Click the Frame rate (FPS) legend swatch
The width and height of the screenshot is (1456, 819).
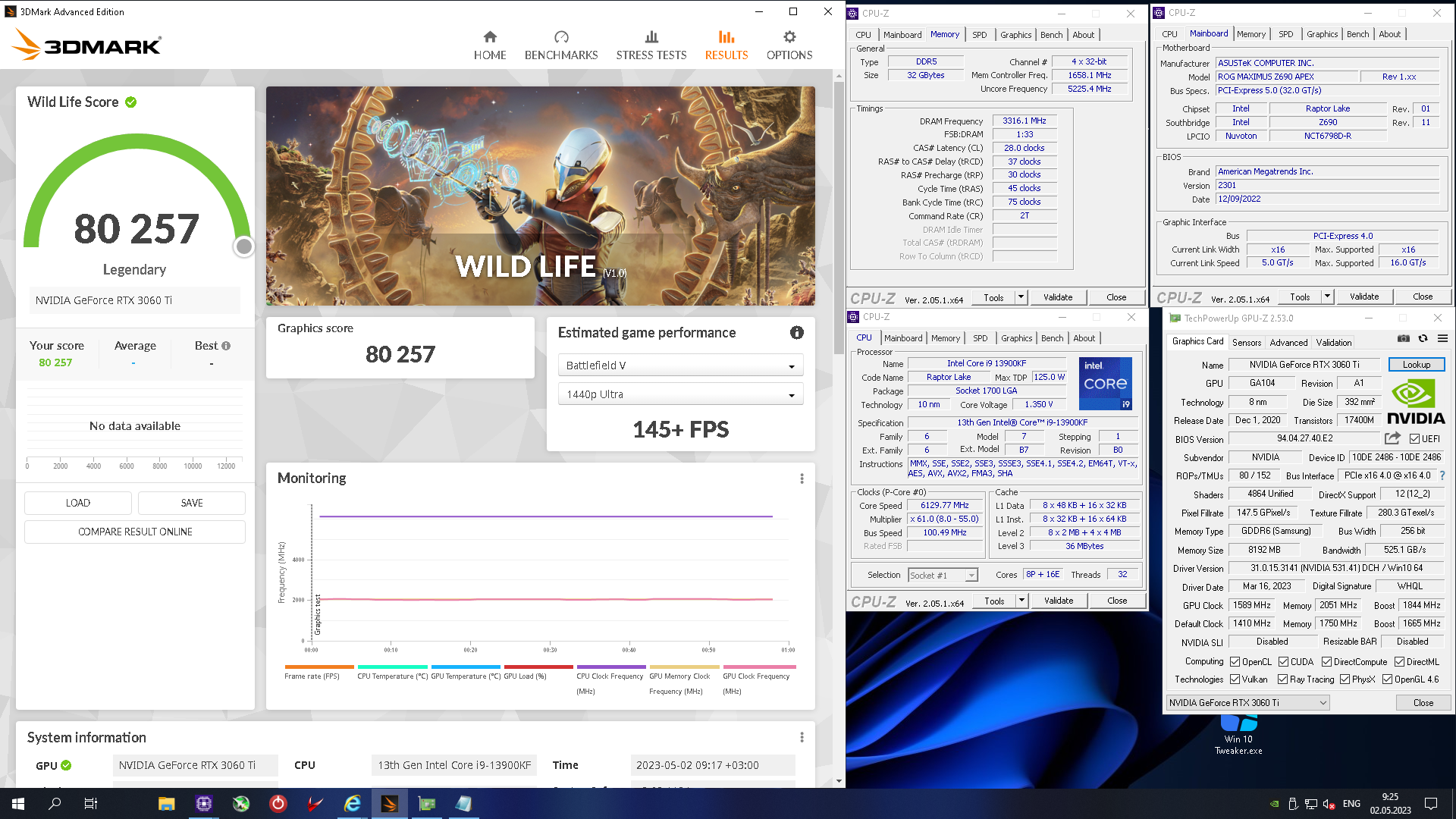318,667
